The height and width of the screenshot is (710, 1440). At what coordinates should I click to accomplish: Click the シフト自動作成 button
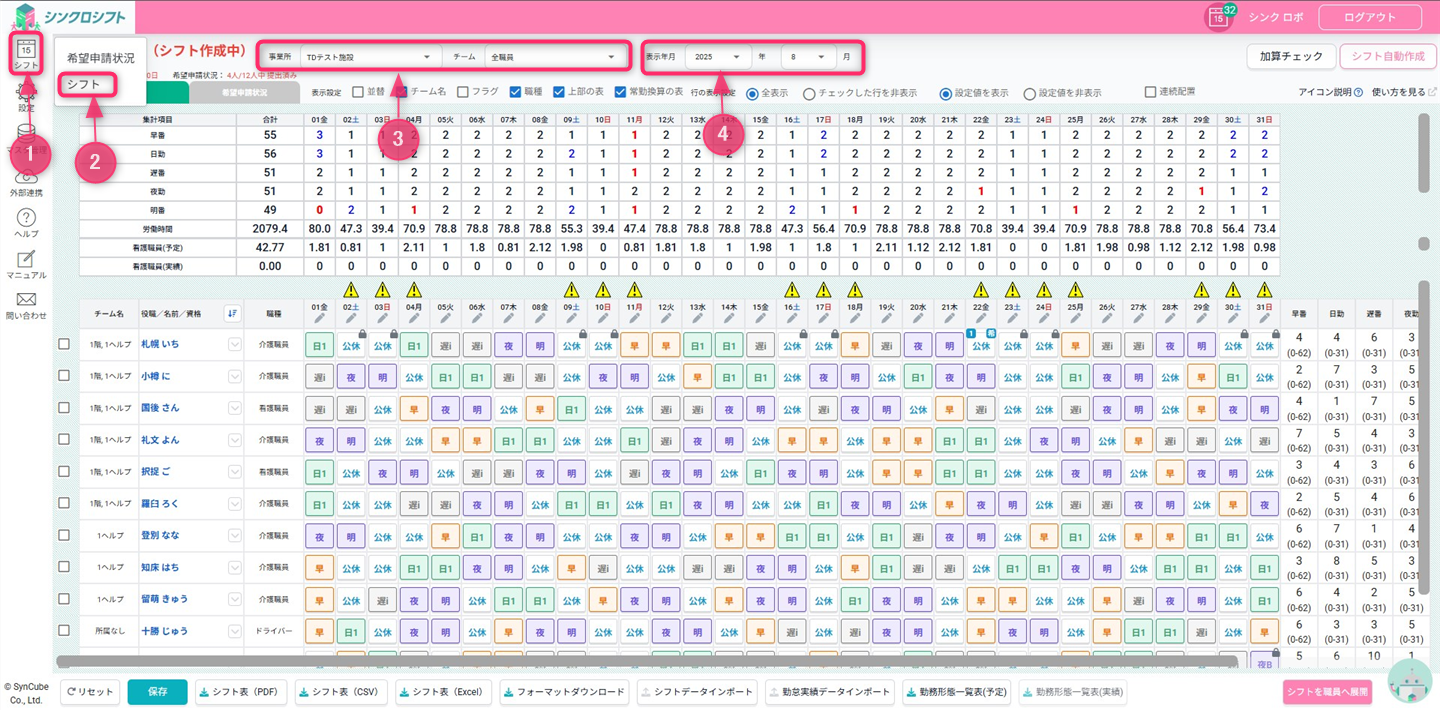(1388, 56)
